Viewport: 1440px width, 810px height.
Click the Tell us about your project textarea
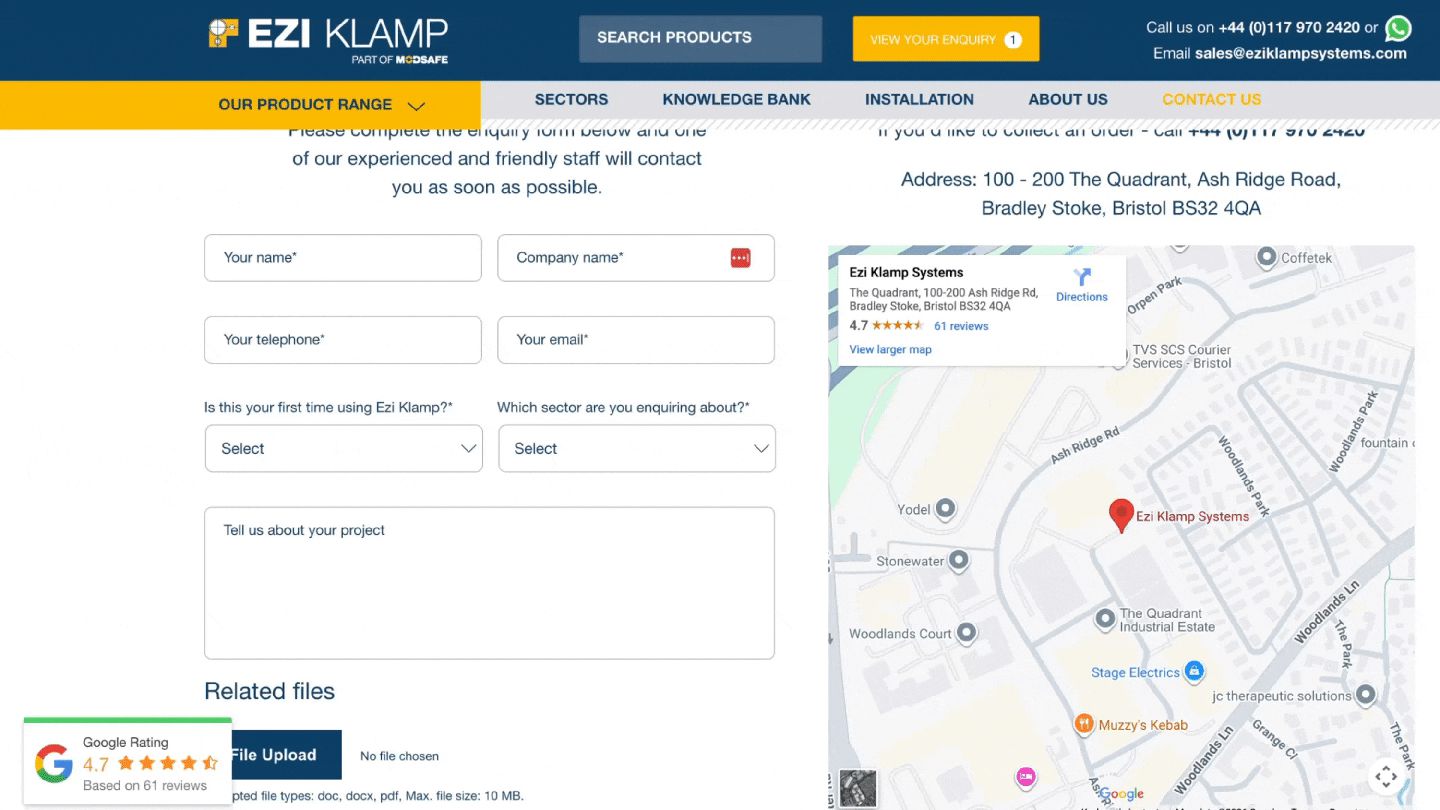pos(489,583)
